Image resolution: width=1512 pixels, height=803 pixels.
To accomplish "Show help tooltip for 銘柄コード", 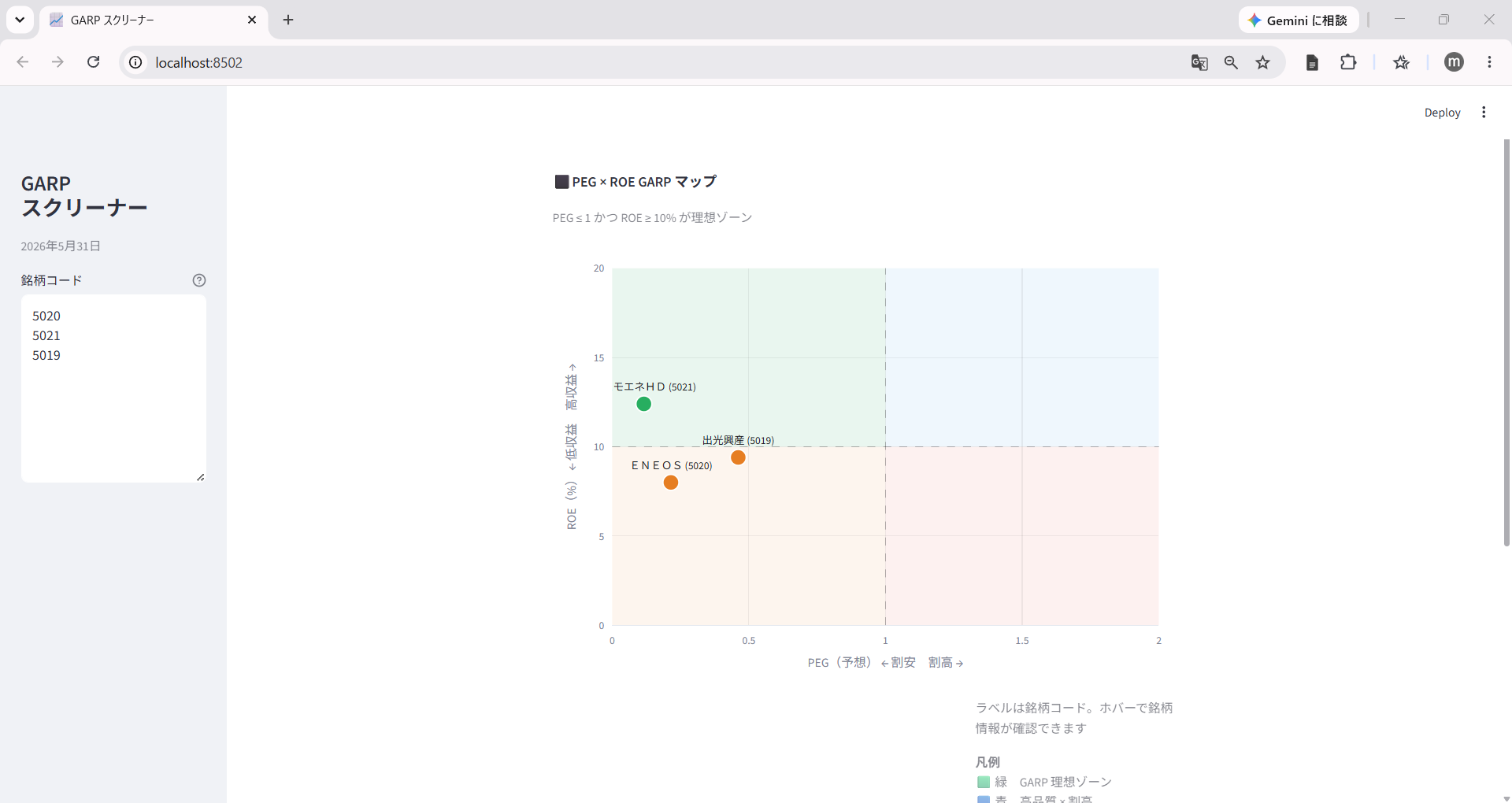I will 199,280.
